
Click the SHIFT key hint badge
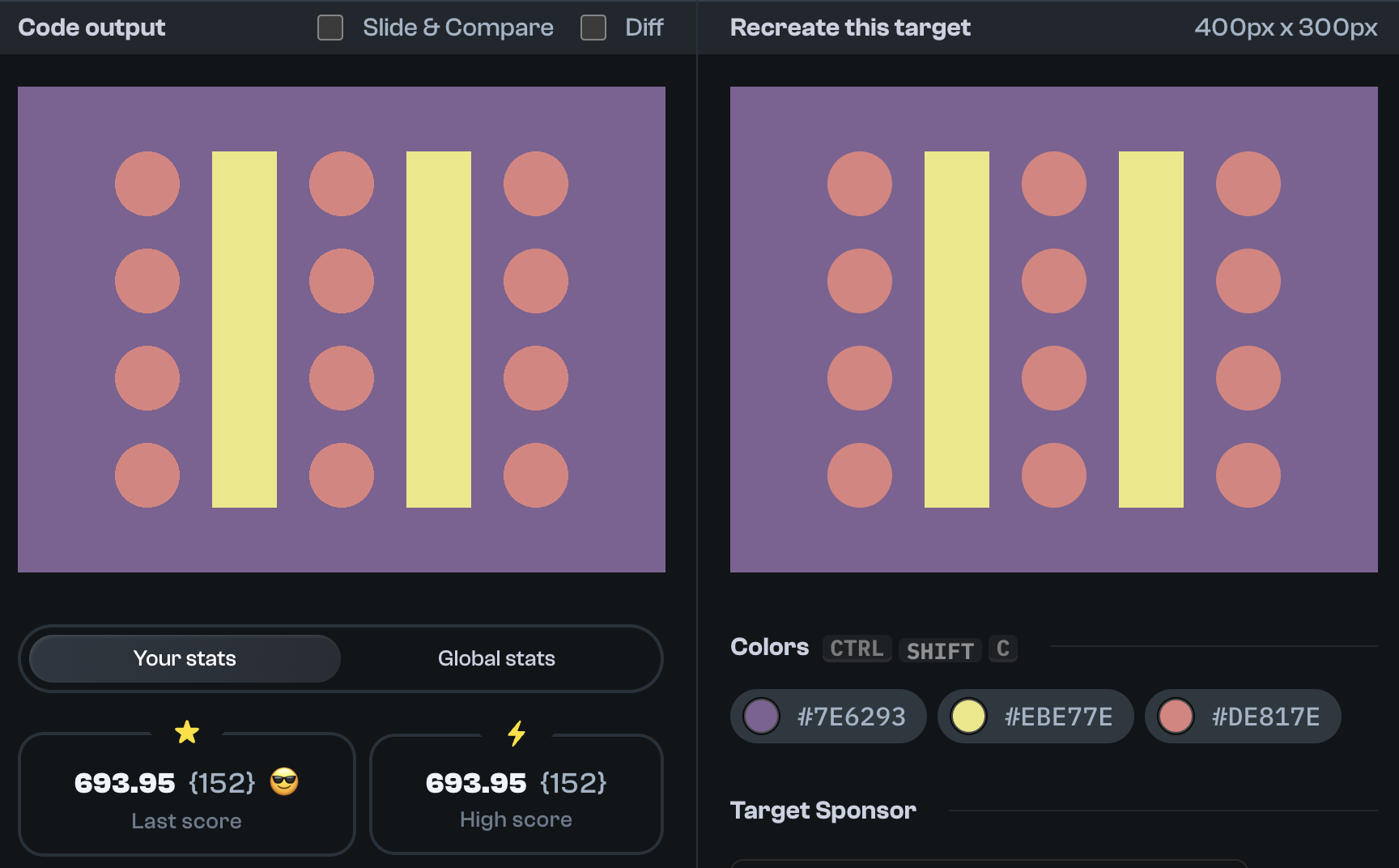(x=939, y=650)
